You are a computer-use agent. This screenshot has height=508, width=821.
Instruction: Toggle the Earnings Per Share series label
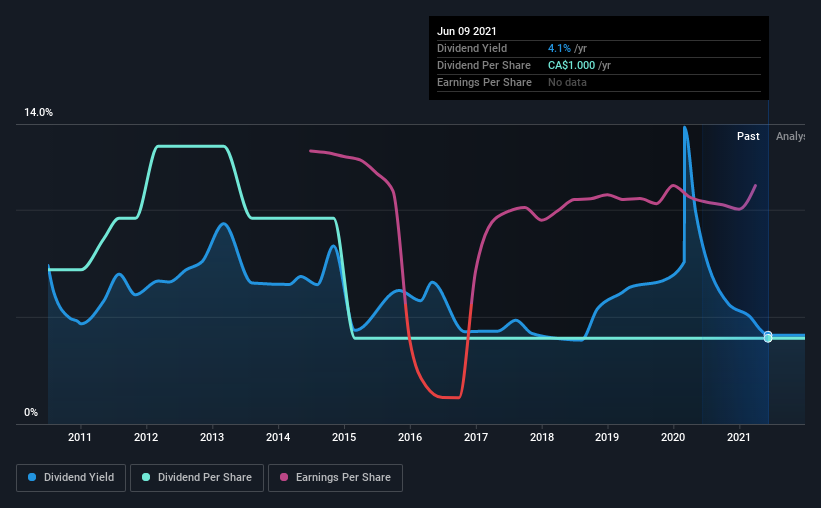pyautogui.click(x=342, y=478)
